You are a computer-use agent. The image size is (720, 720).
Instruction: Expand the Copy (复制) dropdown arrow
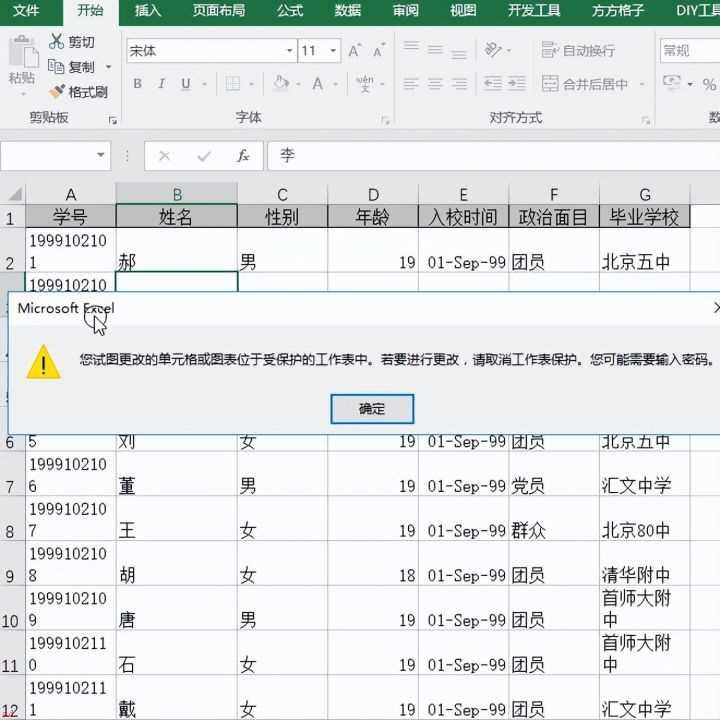pos(108,67)
